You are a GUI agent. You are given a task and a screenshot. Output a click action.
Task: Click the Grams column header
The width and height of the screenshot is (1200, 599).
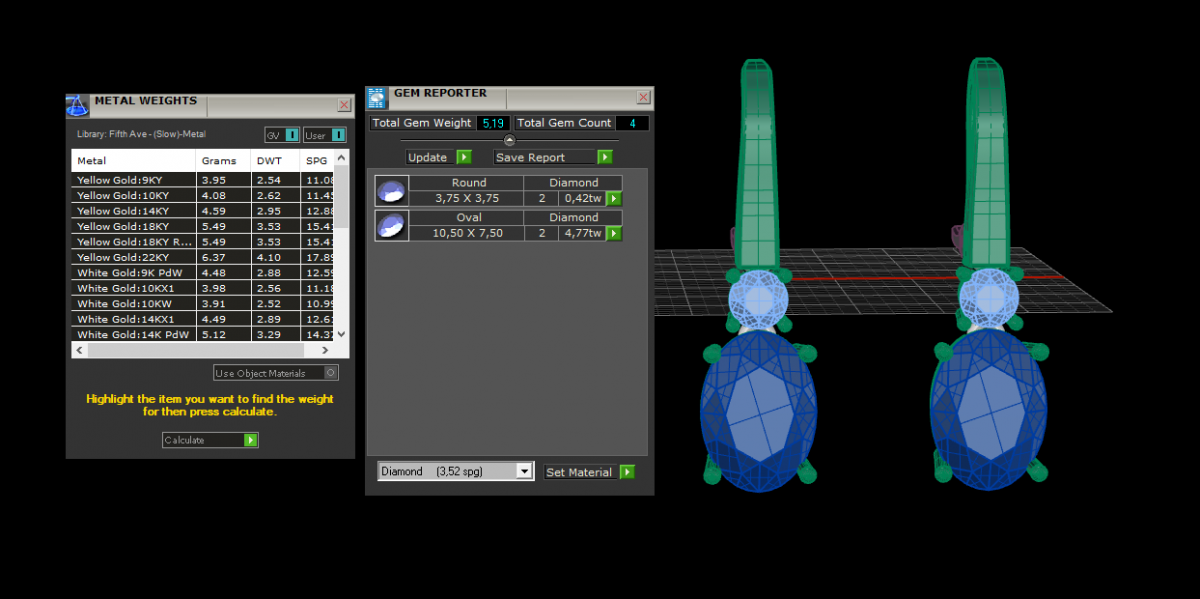223,161
